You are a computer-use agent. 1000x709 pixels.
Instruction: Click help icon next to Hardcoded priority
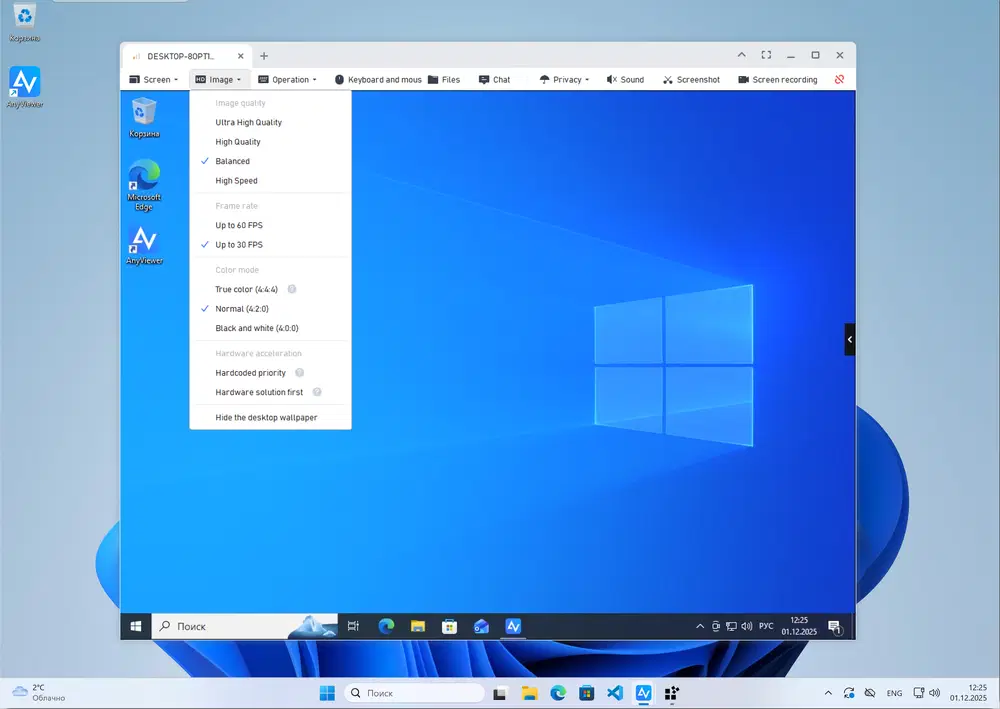pyautogui.click(x=299, y=372)
